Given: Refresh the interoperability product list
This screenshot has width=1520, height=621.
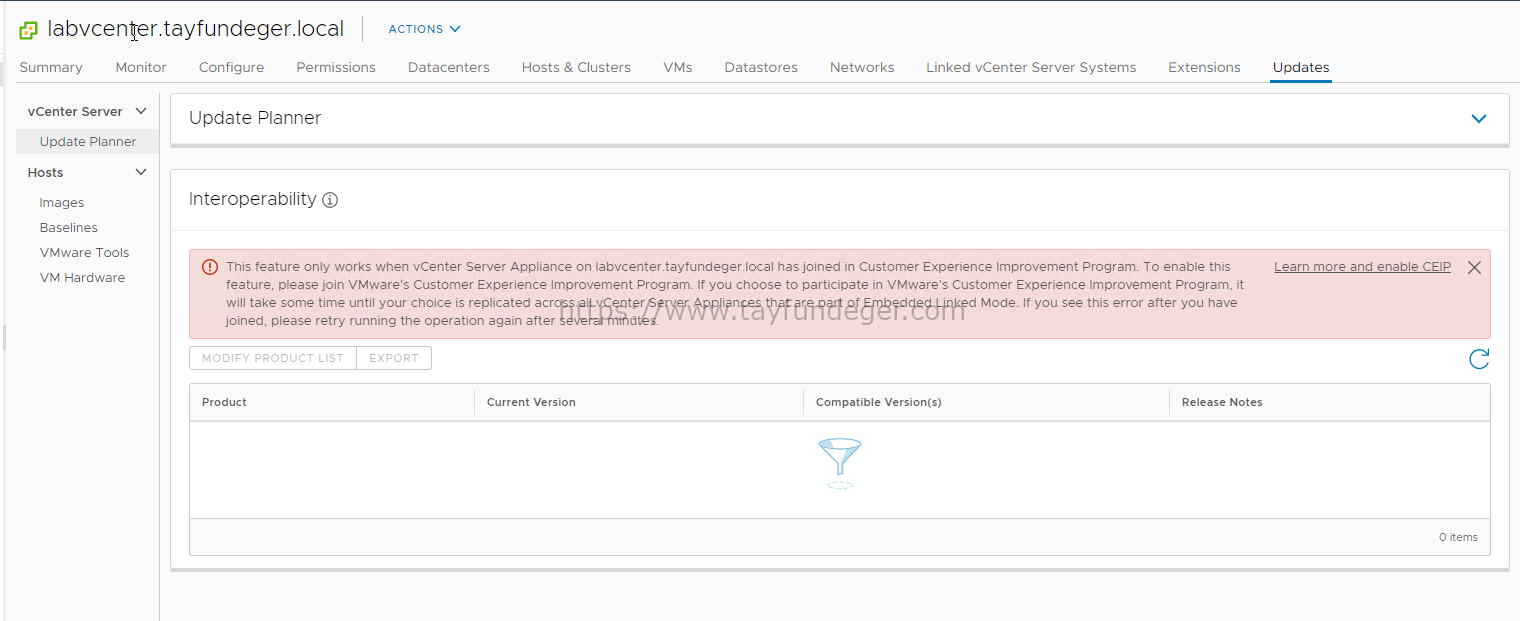Looking at the screenshot, I should pos(1479,359).
